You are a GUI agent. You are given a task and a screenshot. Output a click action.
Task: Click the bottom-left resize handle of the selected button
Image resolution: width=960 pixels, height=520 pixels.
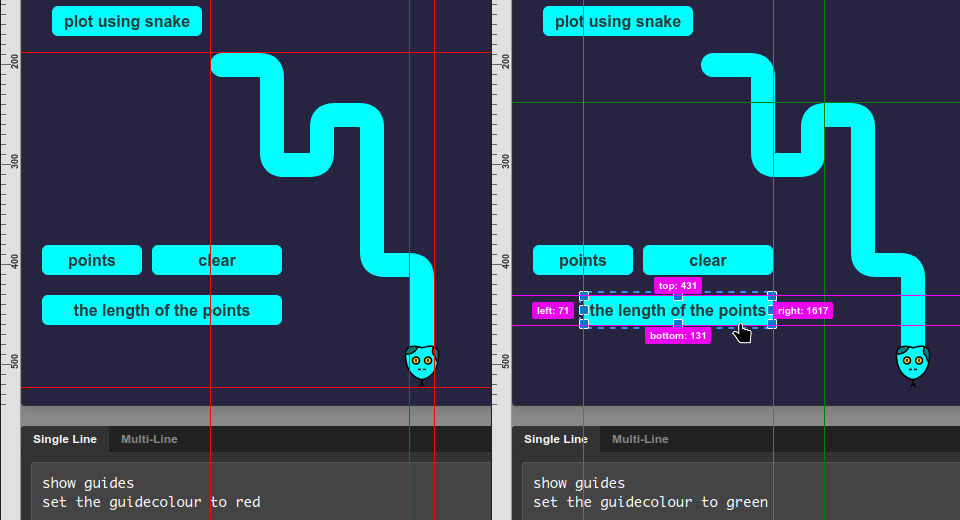coord(584,324)
